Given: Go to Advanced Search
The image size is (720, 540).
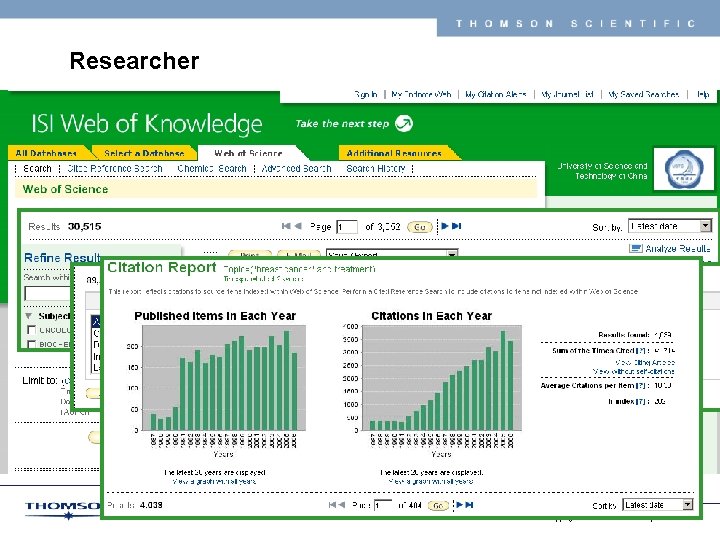Looking at the screenshot, I should pyautogui.click(x=297, y=169).
